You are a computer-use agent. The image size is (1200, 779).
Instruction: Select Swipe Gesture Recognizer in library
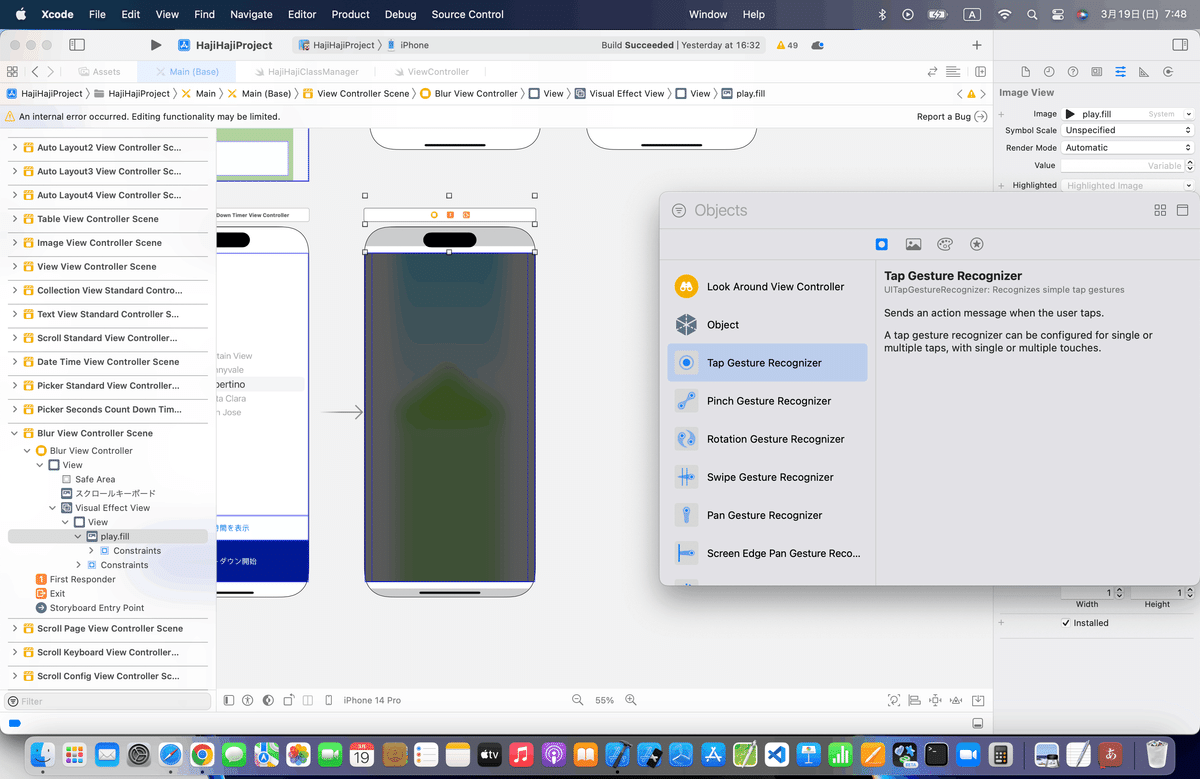767,477
